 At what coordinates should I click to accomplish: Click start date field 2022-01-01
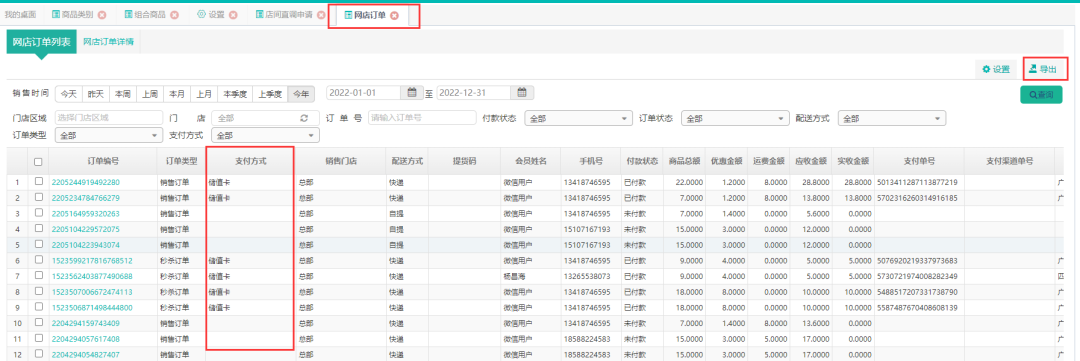click(365, 92)
